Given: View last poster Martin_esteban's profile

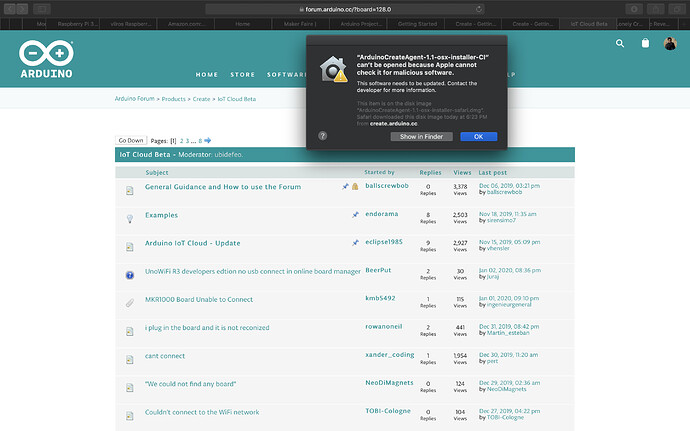Looking at the screenshot, I should pyautogui.click(x=508, y=333).
